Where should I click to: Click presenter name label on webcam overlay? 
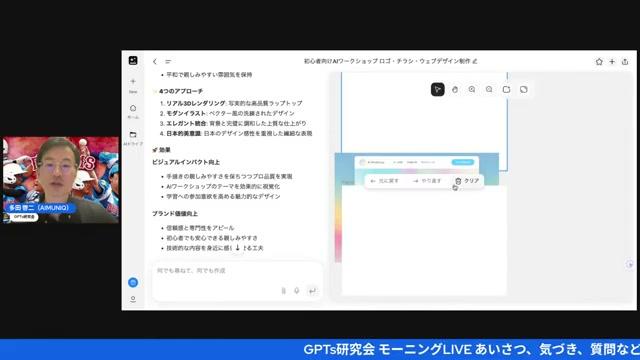(x=39, y=208)
